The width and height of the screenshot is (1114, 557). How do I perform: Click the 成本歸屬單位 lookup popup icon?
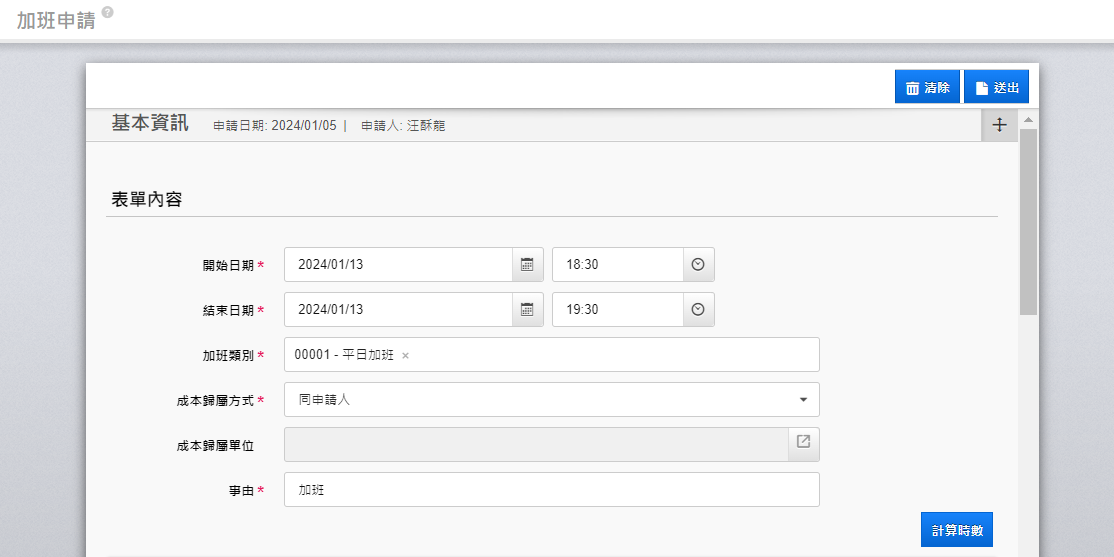pyautogui.click(x=803, y=441)
